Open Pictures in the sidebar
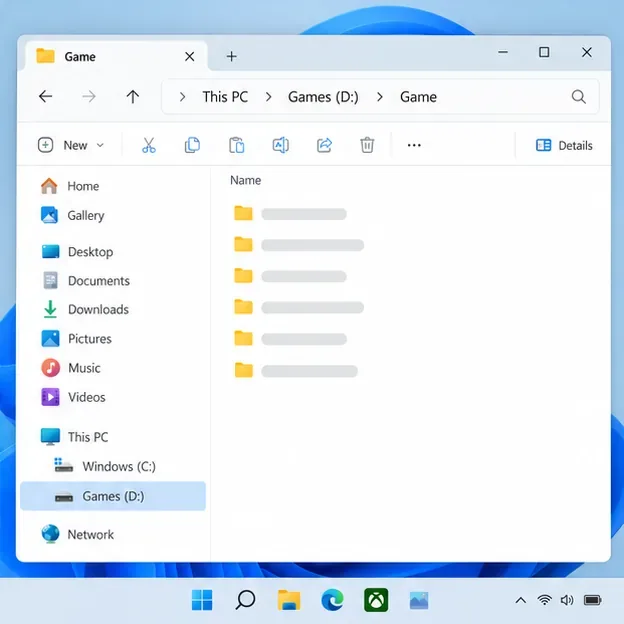624x624 pixels. (x=76, y=339)
